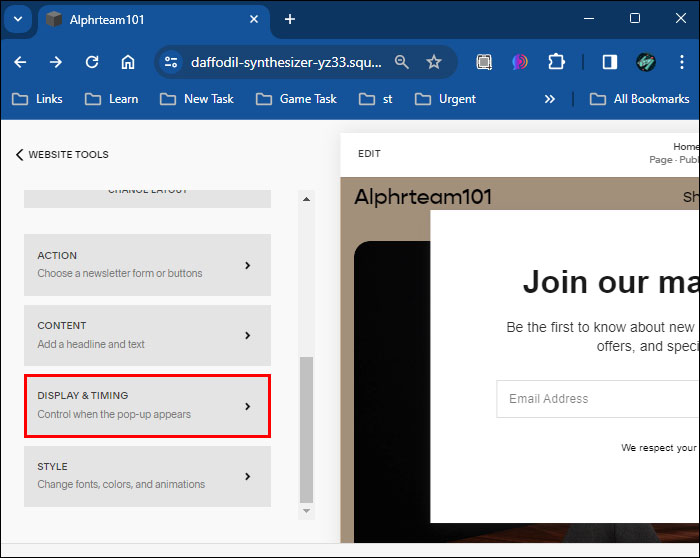The height and width of the screenshot is (558, 700).
Task: View site information icon in address bar
Action: pos(171,62)
